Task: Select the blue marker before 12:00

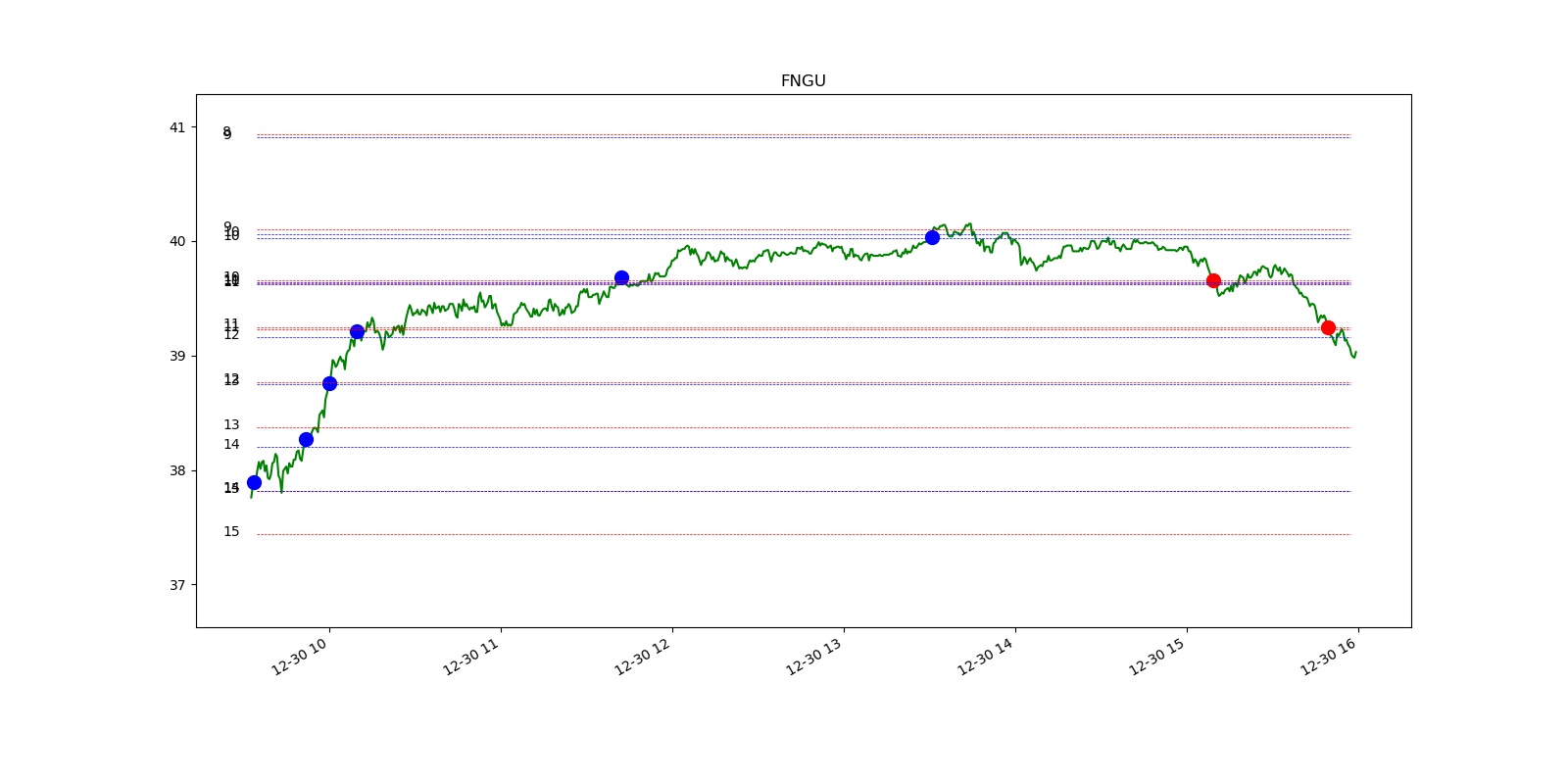Action: point(621,277)
